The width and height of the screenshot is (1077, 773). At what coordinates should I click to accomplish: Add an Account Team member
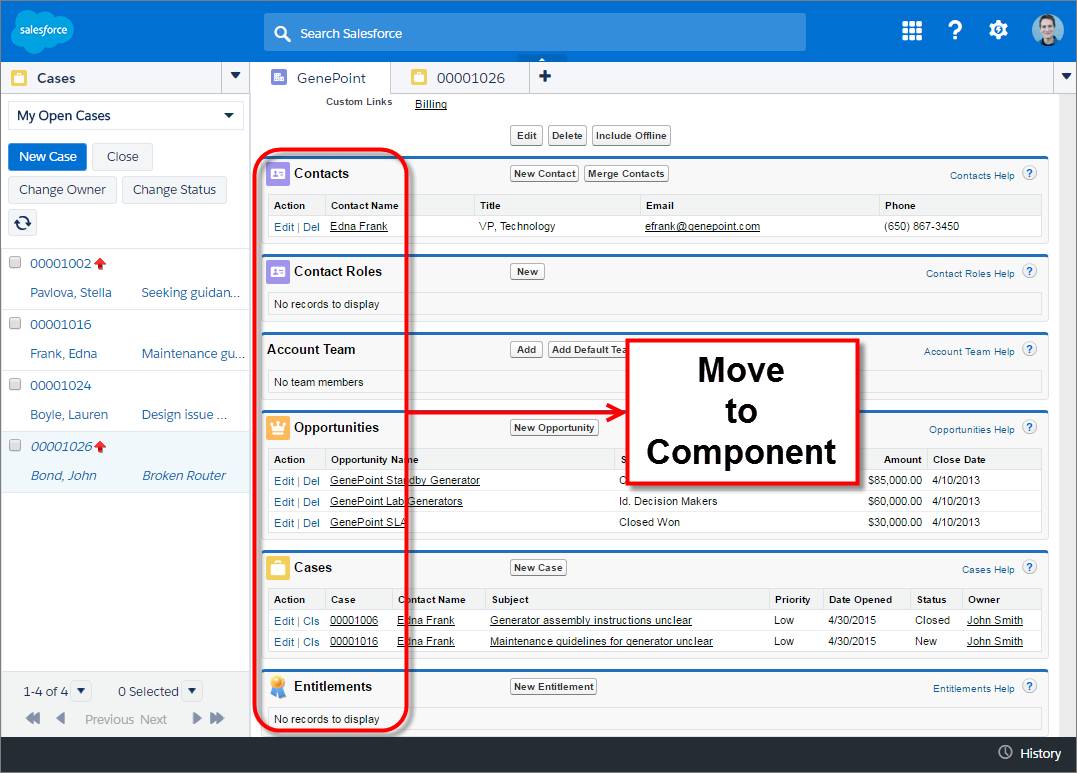526,350
